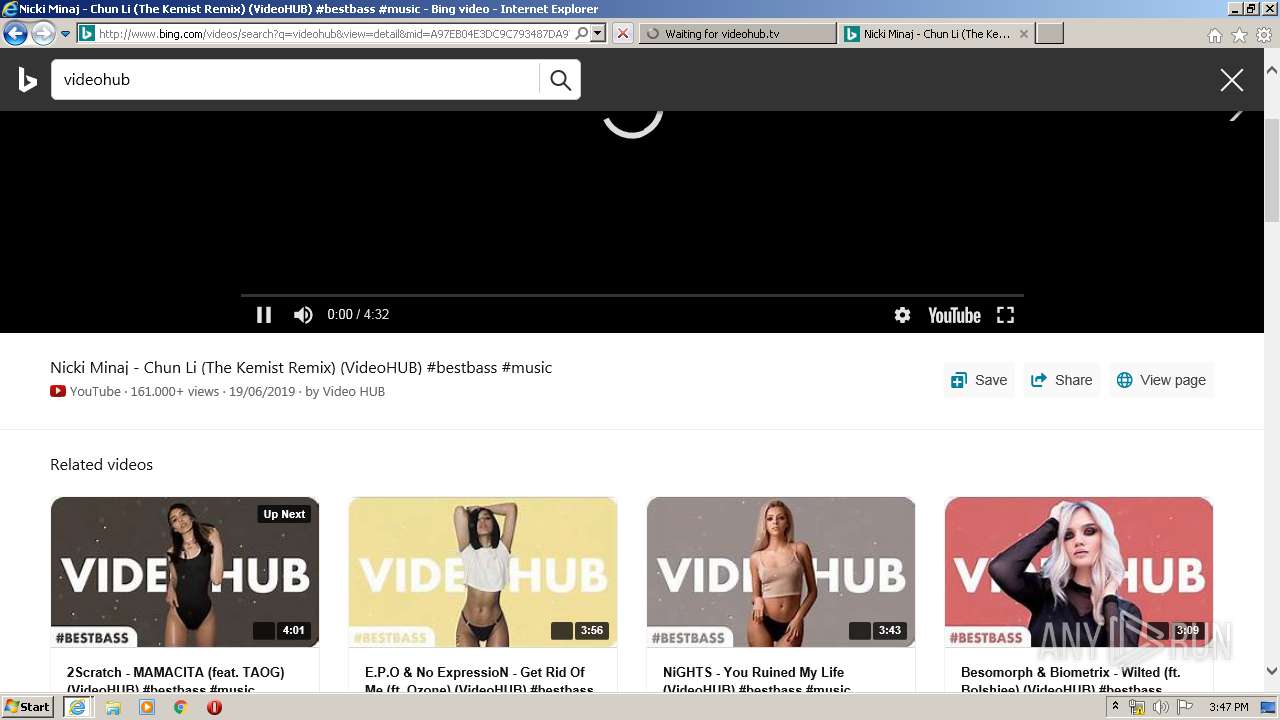This screenshot has height=720, width=1280.
Task: Toggle fullscreen video mode
Action: (x=1005, y=315)
